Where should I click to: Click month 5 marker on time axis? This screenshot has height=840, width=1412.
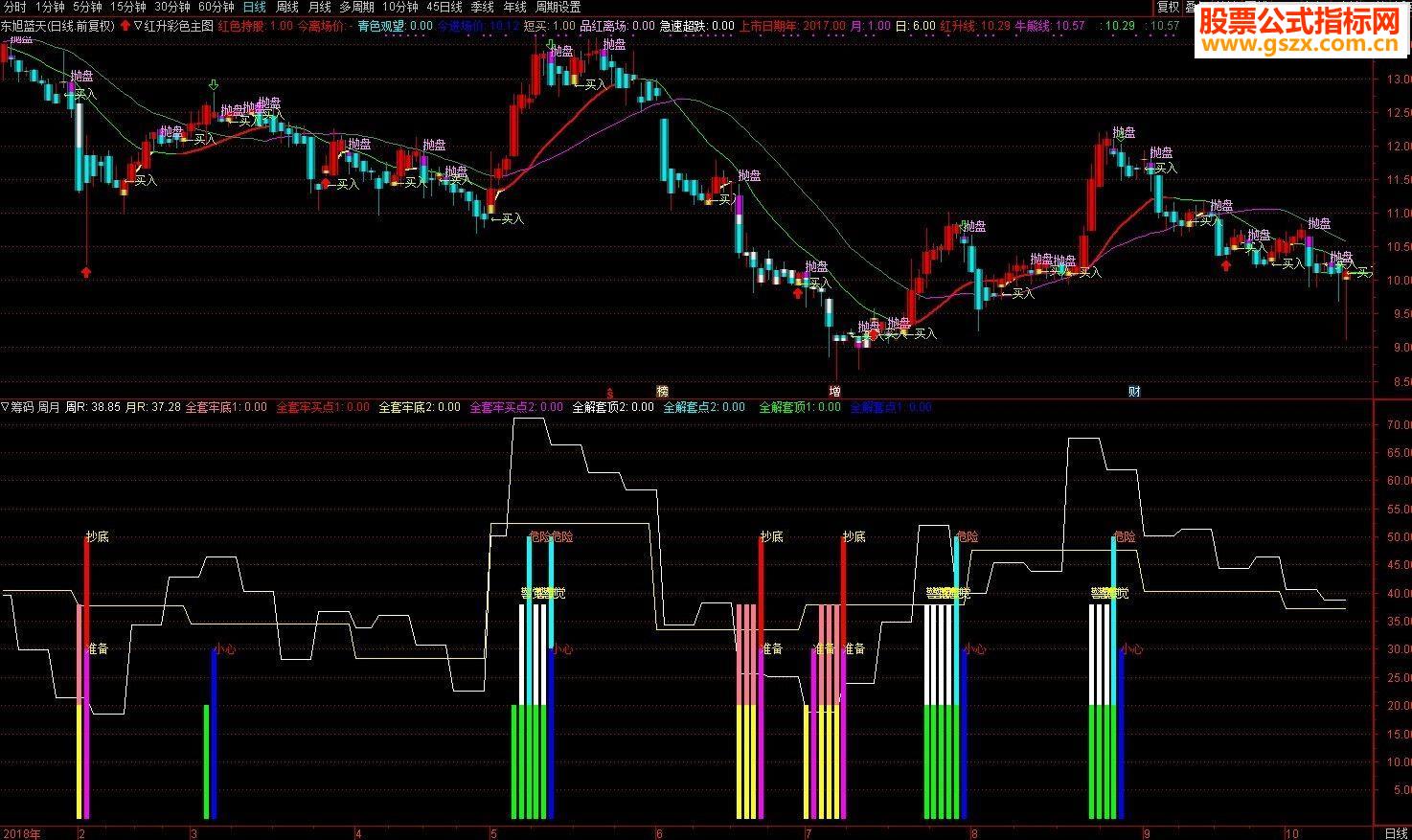[x=494, y=833]
